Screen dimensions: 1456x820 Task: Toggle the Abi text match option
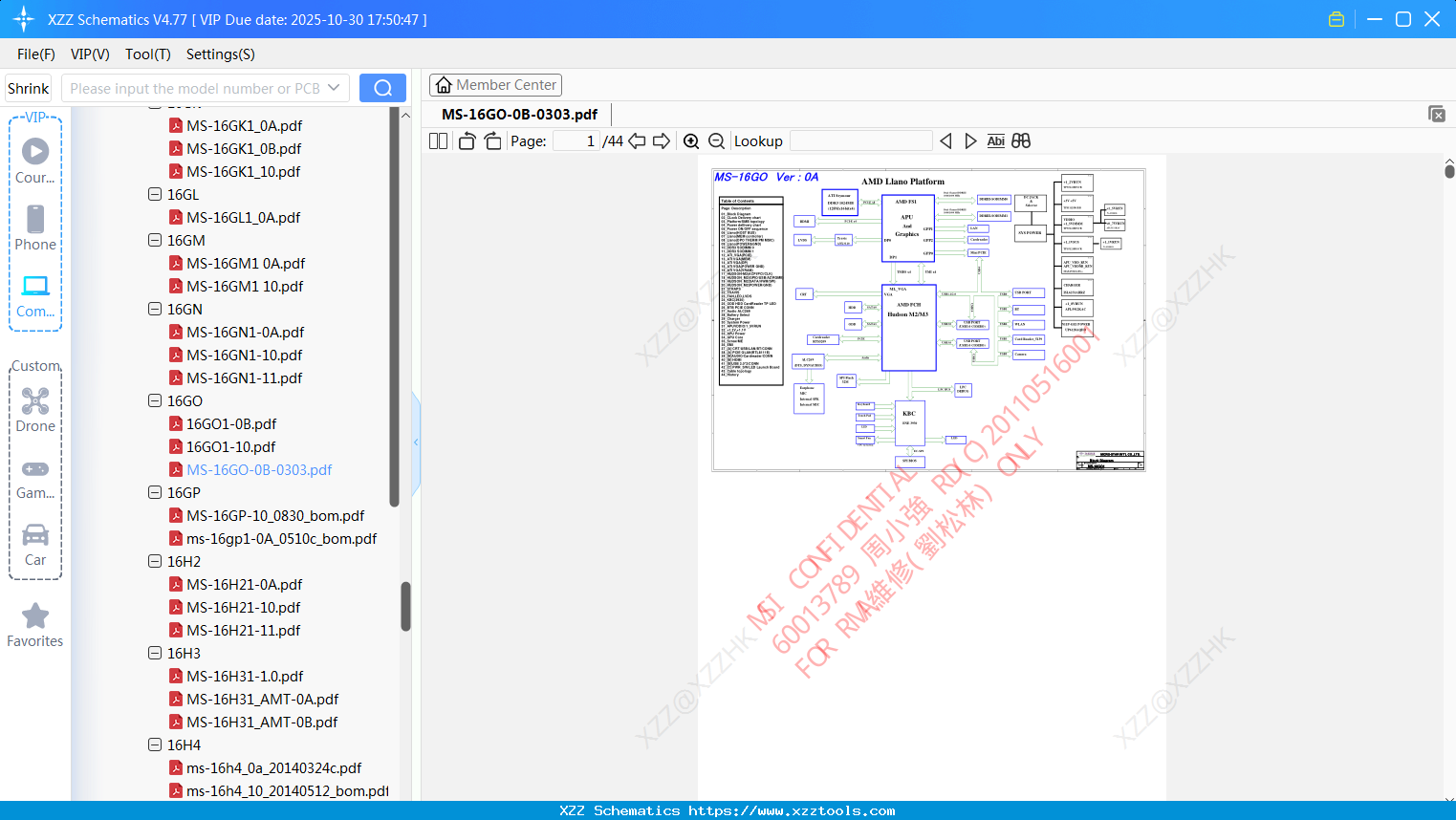pos(995,141)
